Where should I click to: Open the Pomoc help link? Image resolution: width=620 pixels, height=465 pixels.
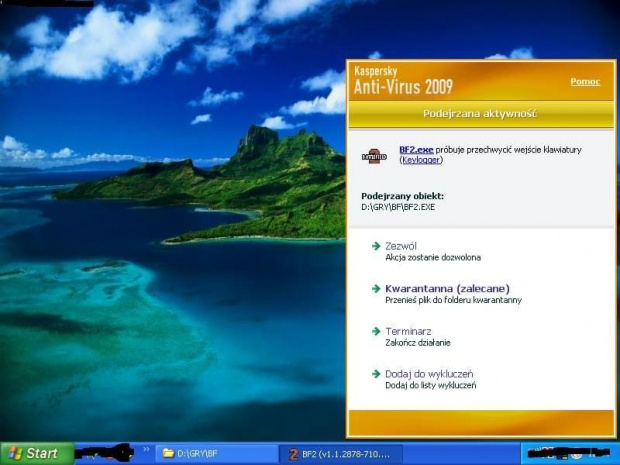click(585, 81)
